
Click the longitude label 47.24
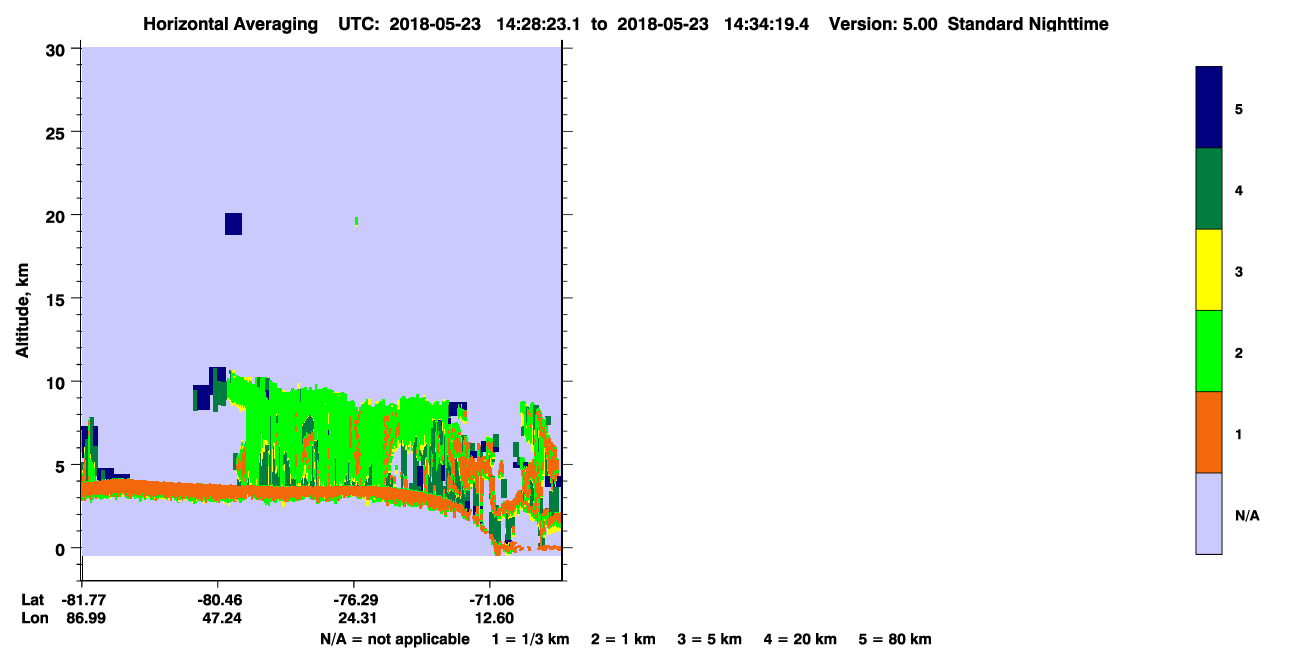[221, 618]
